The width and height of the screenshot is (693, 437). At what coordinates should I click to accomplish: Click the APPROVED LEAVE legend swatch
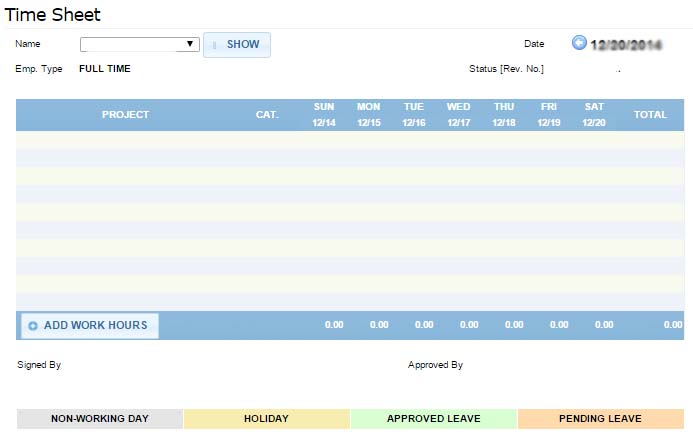coord(434,418)
